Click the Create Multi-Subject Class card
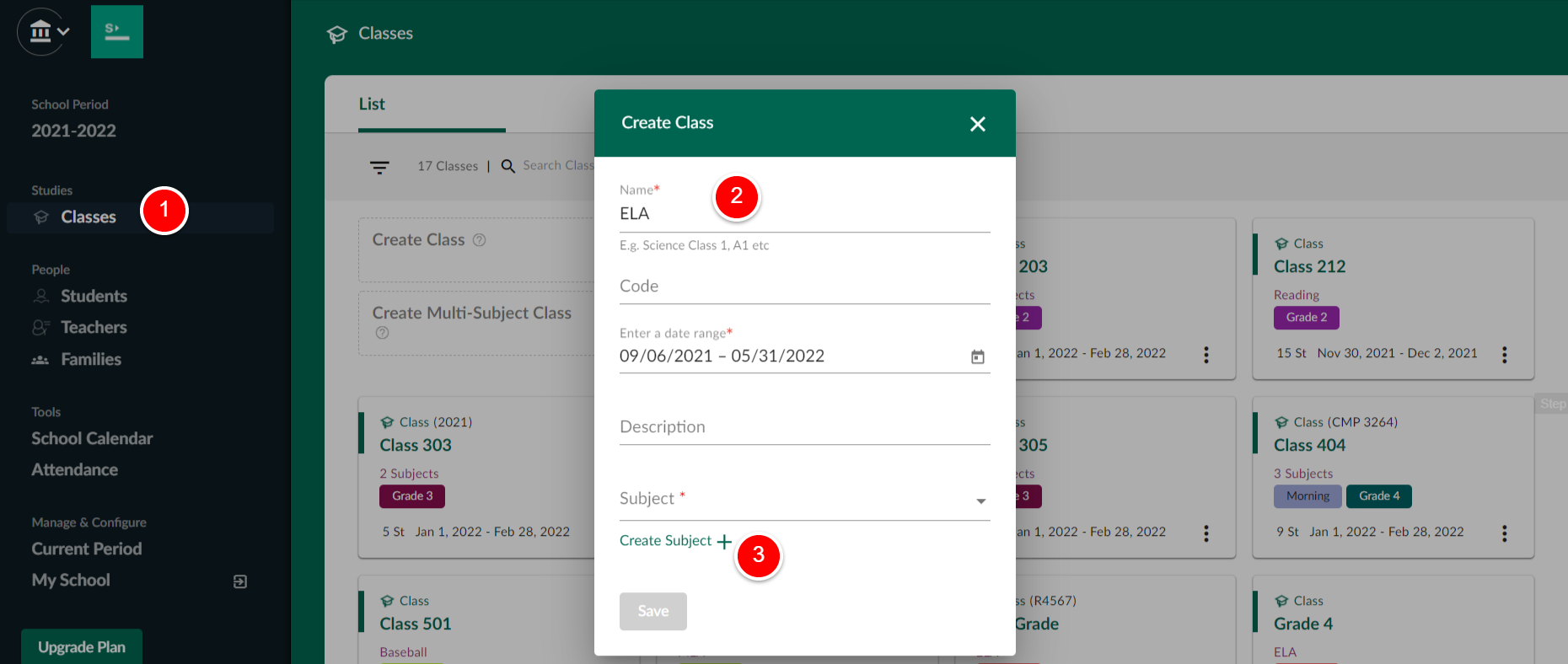This screenshot has height=664, width=1568. tap(476, 323)
